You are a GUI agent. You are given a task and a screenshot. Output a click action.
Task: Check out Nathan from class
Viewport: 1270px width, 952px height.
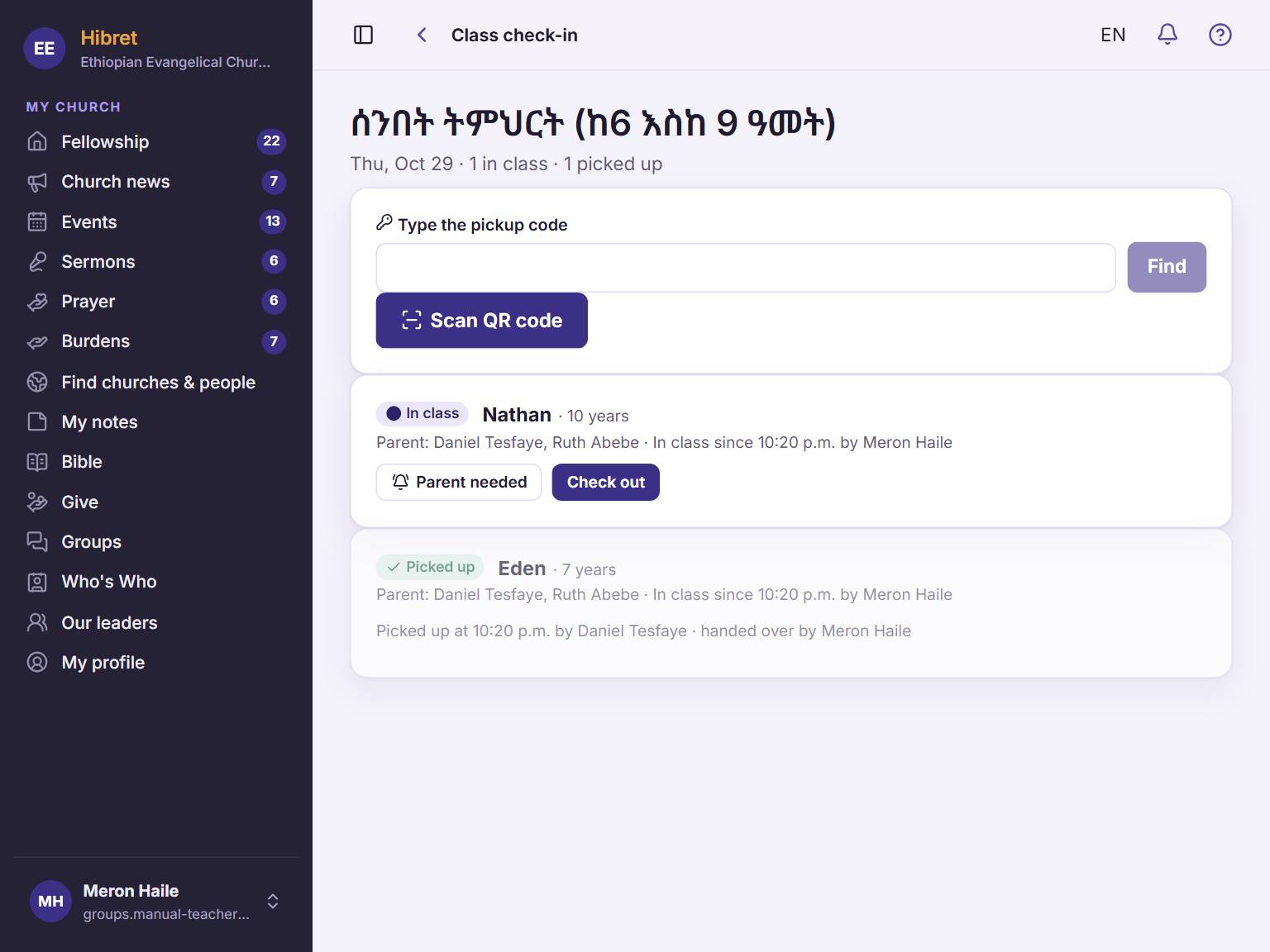606,482
